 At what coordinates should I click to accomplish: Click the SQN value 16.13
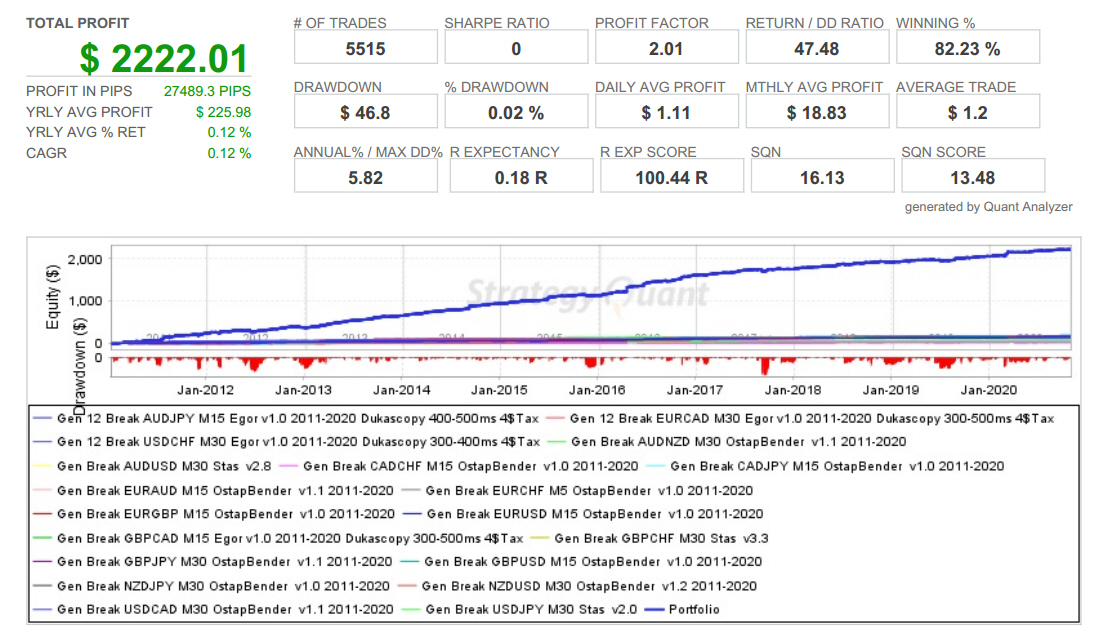coord(823,176)
